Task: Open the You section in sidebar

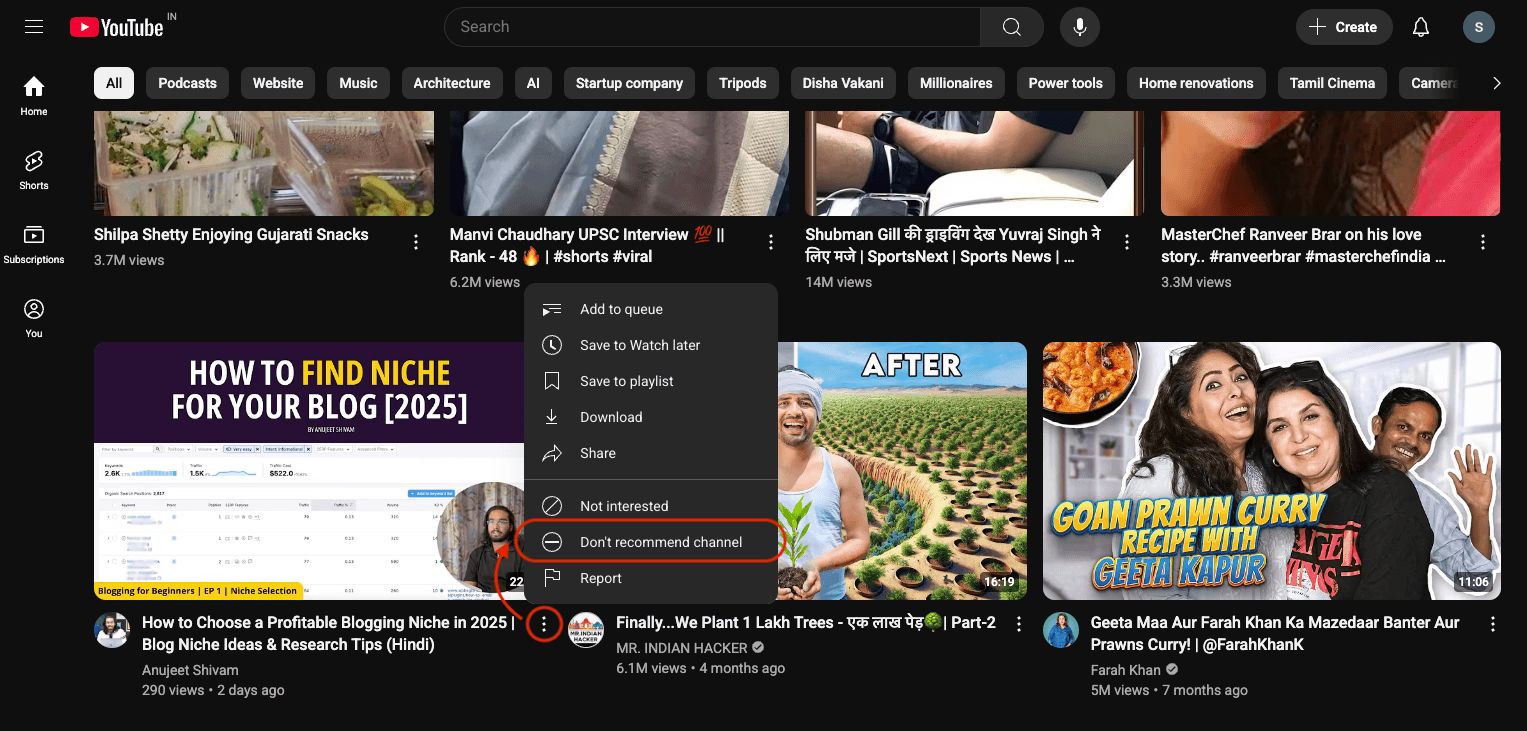Action: point(34,318)
